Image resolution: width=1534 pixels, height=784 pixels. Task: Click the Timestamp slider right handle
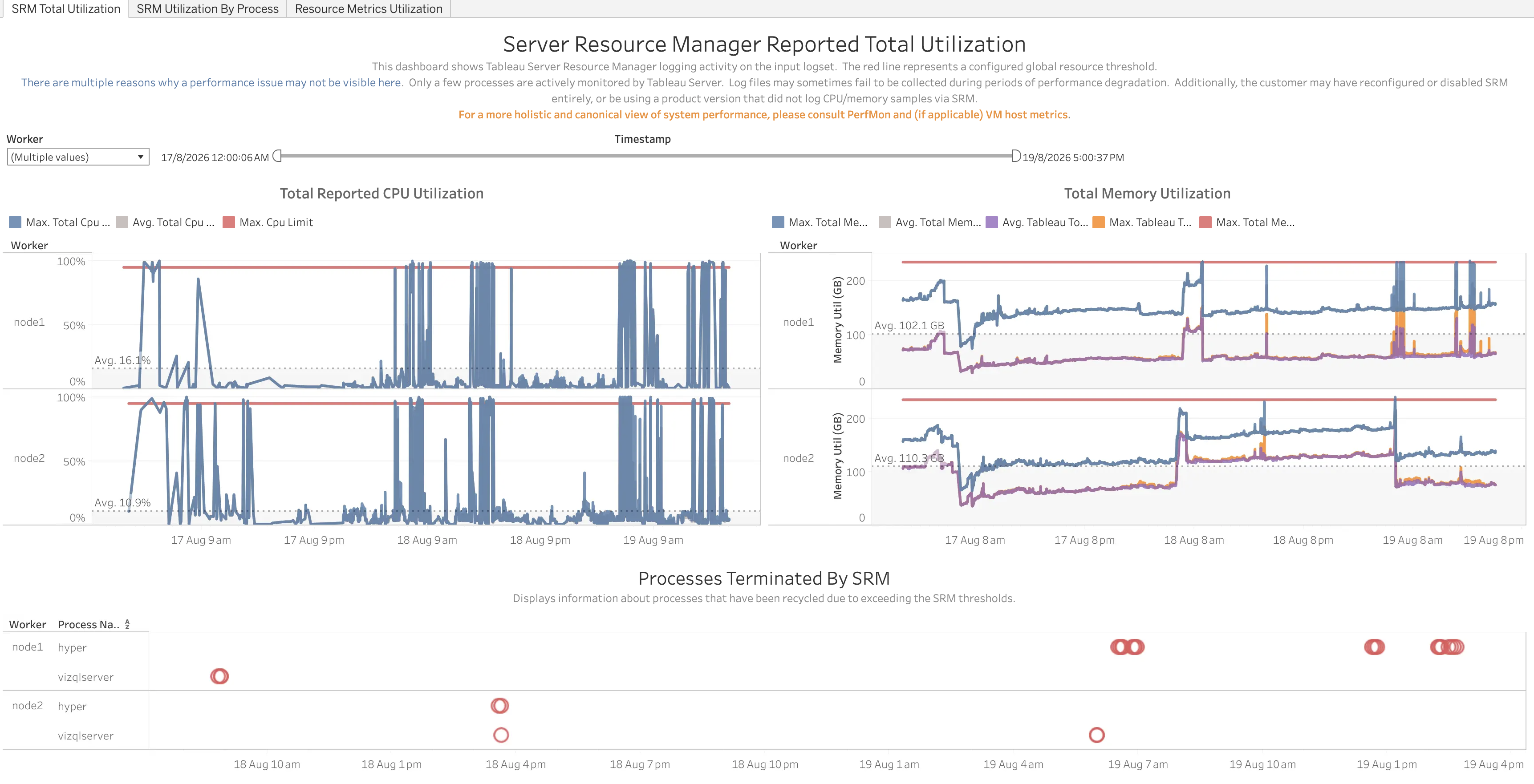tap(1016, 156)
